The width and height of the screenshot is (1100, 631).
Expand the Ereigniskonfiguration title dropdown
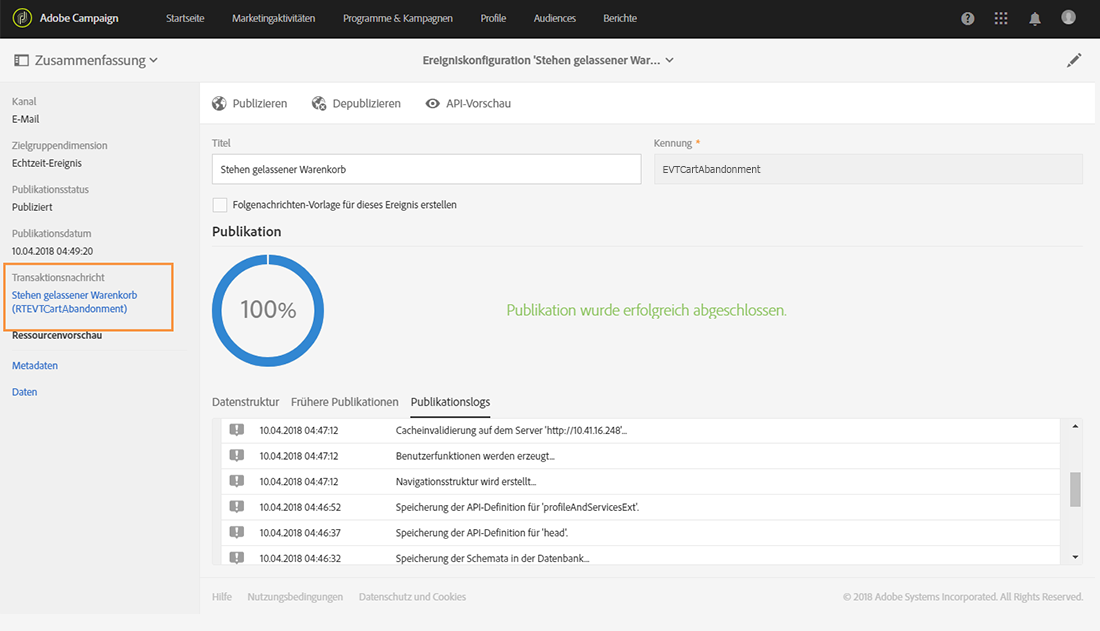coord(670,60)
